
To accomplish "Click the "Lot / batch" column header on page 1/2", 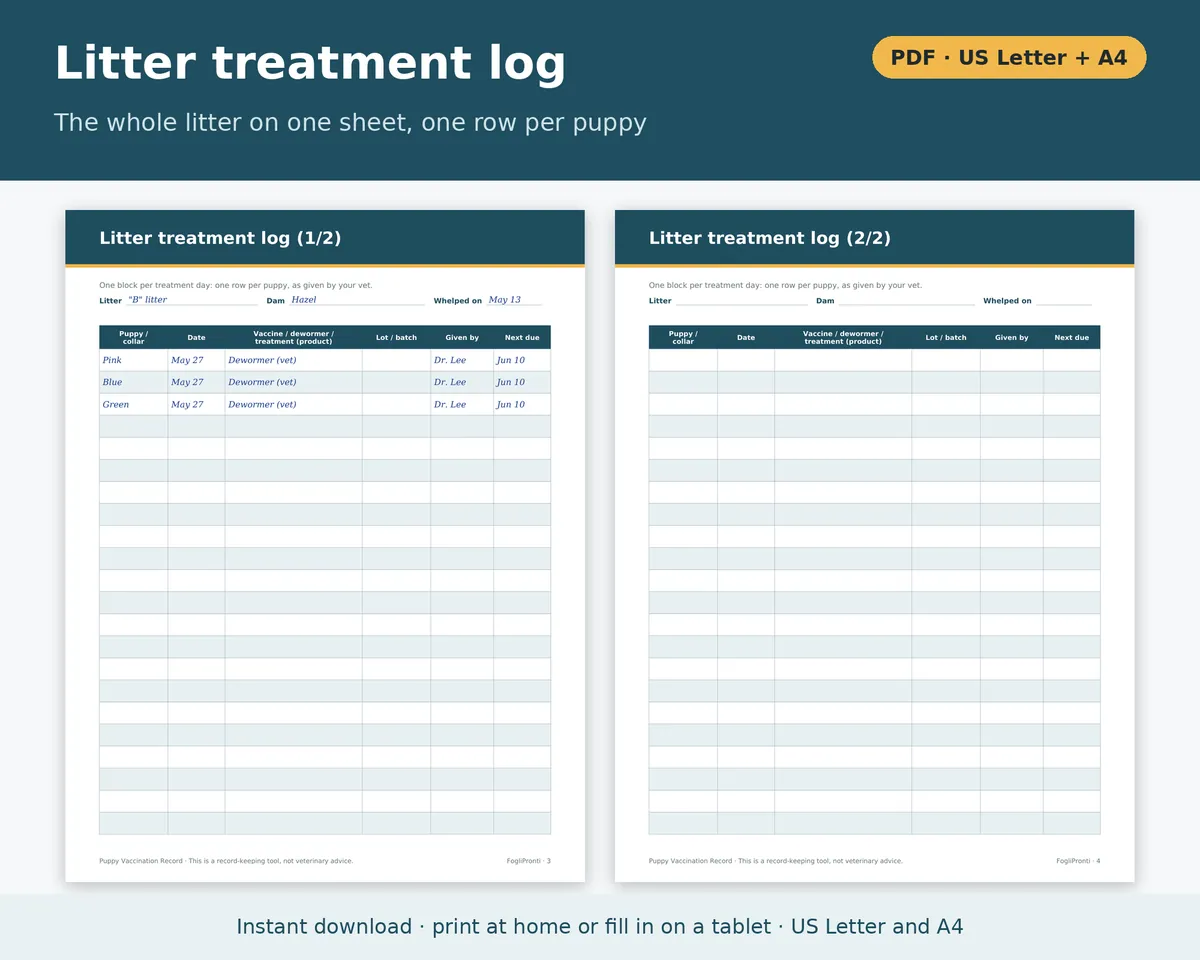I will [396, 337].
